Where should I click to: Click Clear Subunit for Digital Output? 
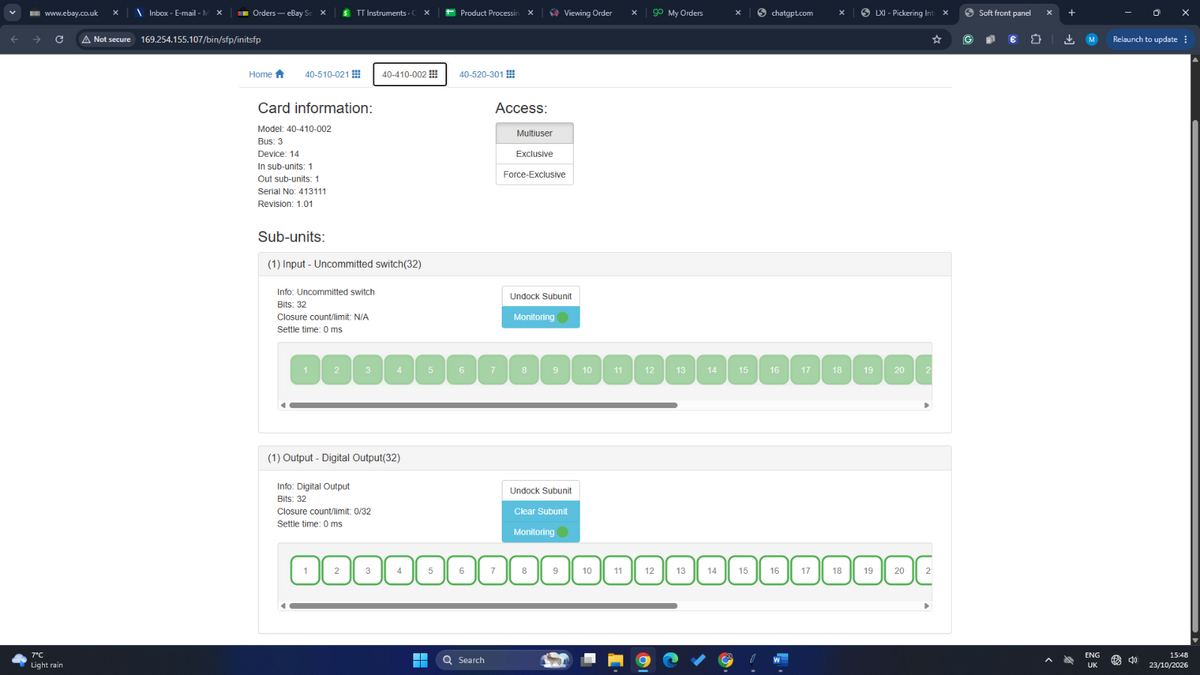(540, 511)
